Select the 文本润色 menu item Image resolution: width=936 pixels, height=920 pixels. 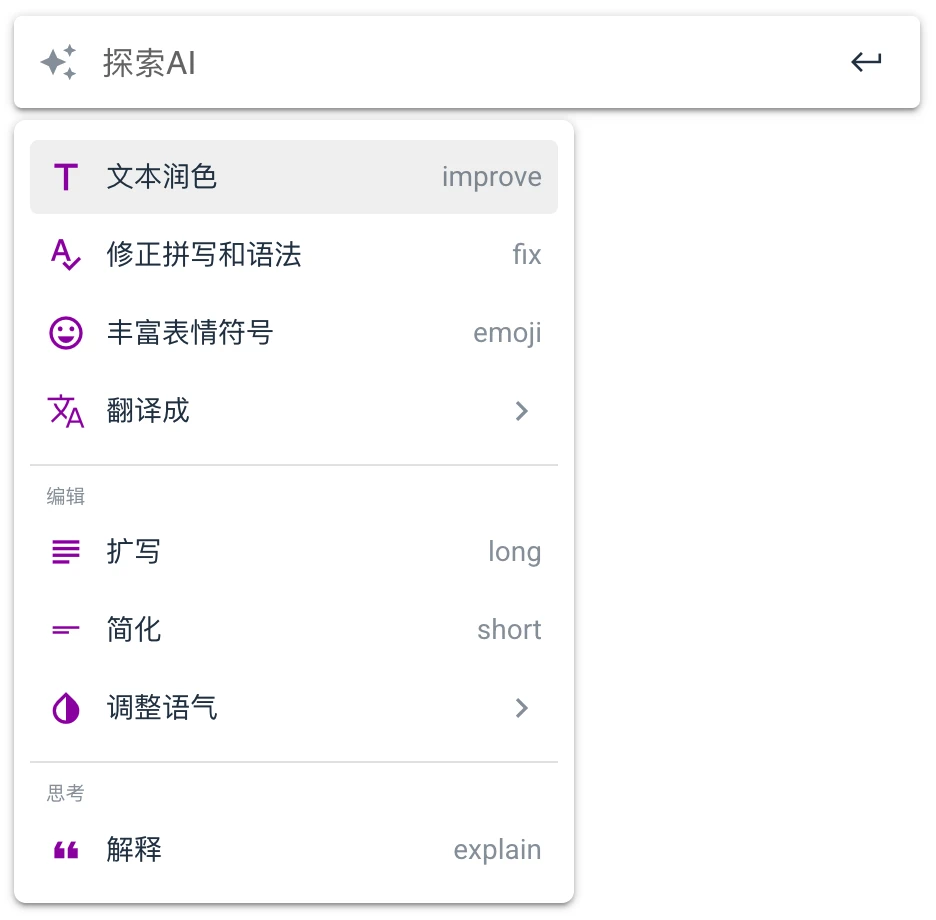[x=294, y=177]
